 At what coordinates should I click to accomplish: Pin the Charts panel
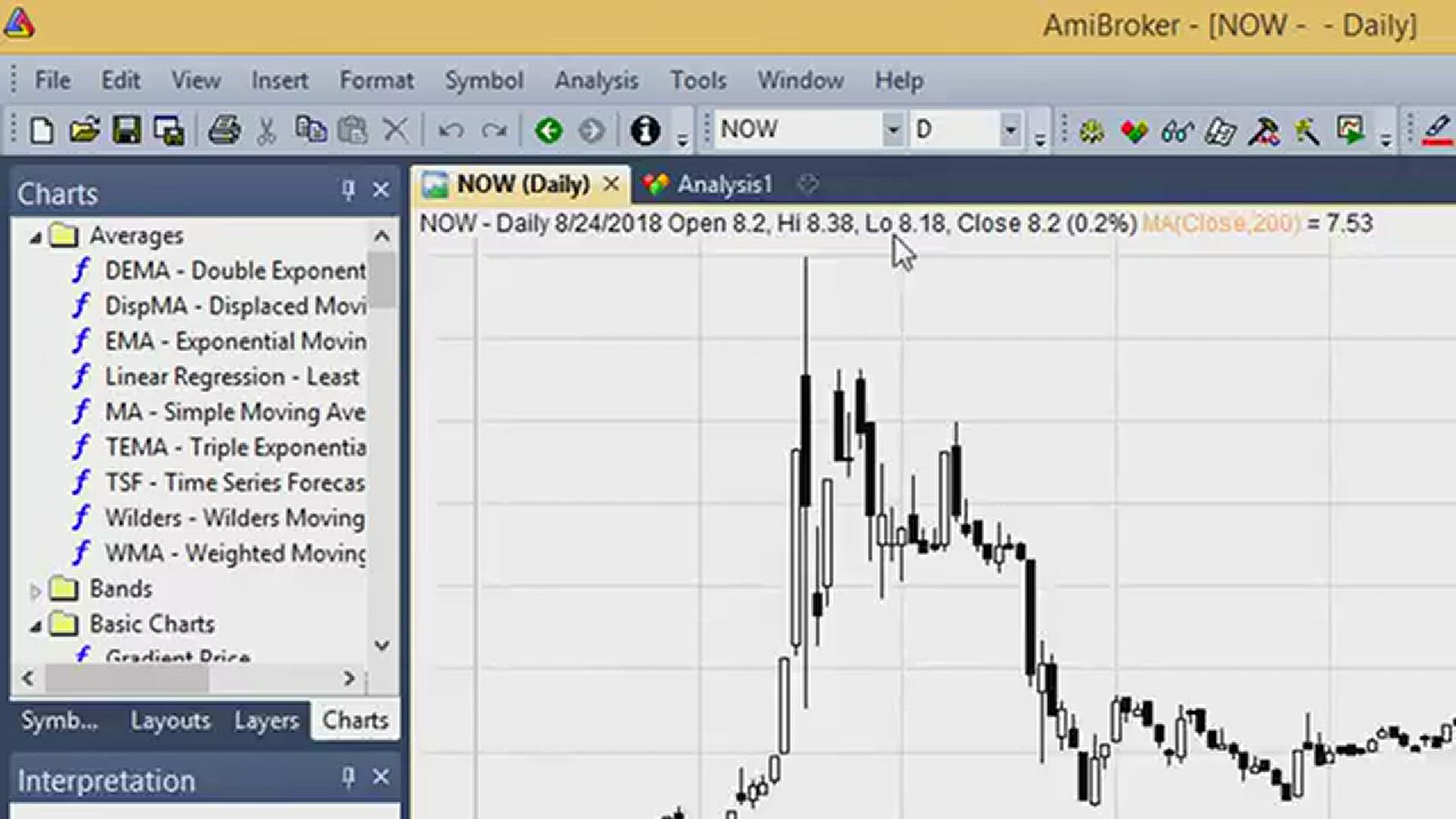[x=348, y=190]
